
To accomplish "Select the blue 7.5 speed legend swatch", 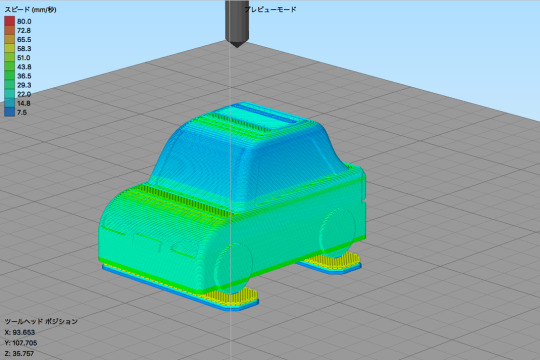I will coord(10,112).
